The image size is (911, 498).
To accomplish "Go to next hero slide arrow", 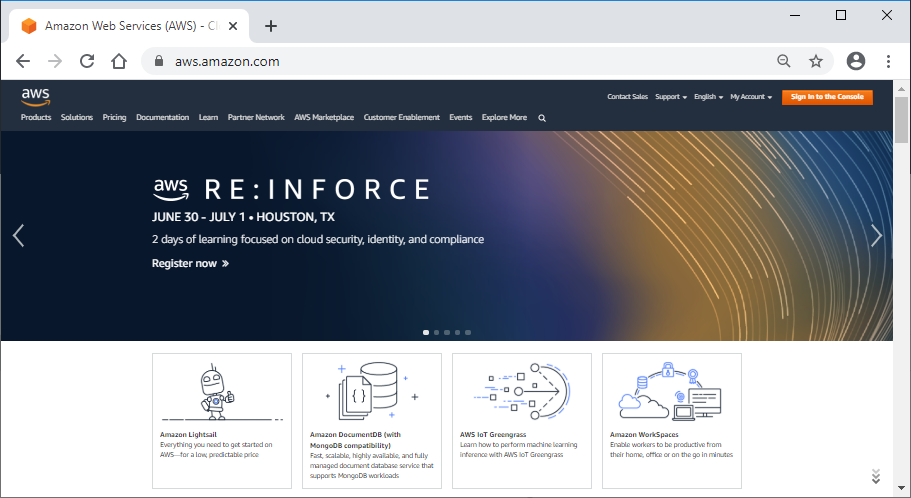I will pyautogui.click(x=876, y=235).
